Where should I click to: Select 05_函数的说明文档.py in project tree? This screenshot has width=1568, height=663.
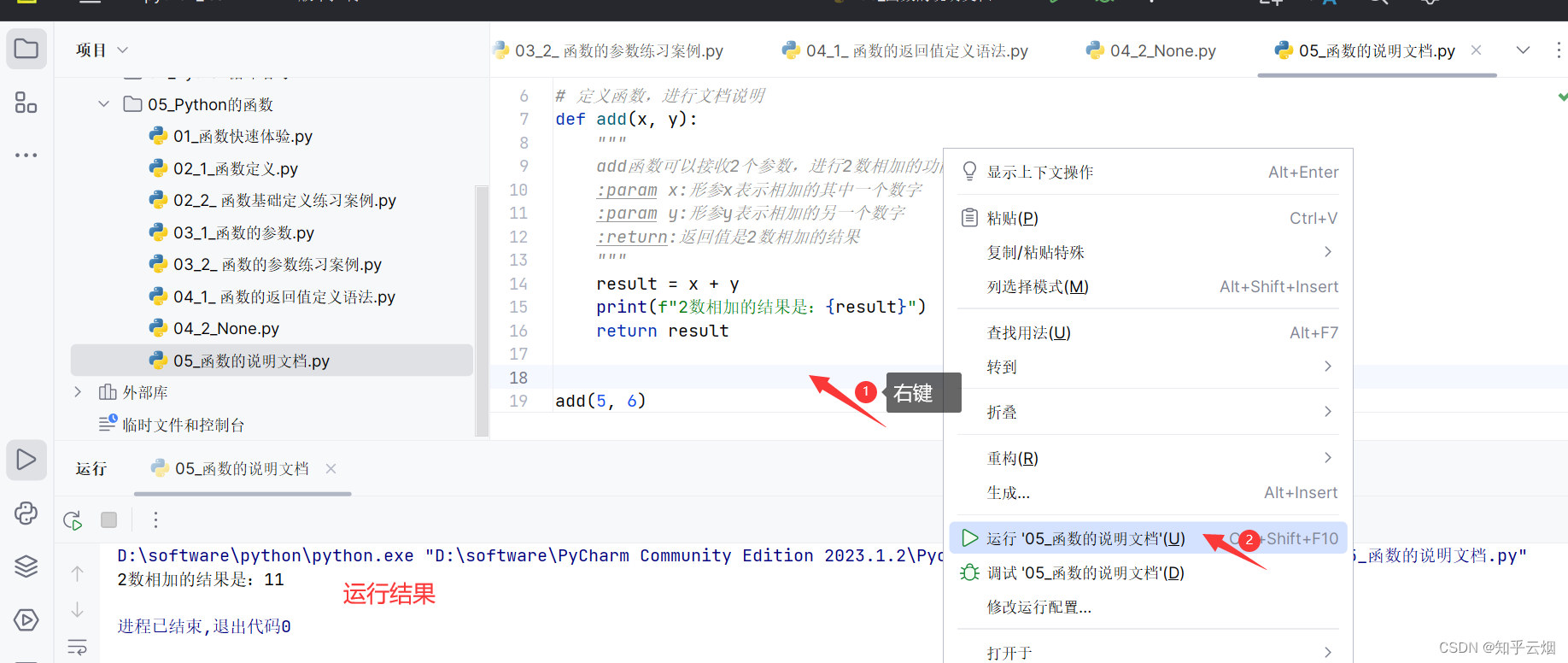pos(272,361)
